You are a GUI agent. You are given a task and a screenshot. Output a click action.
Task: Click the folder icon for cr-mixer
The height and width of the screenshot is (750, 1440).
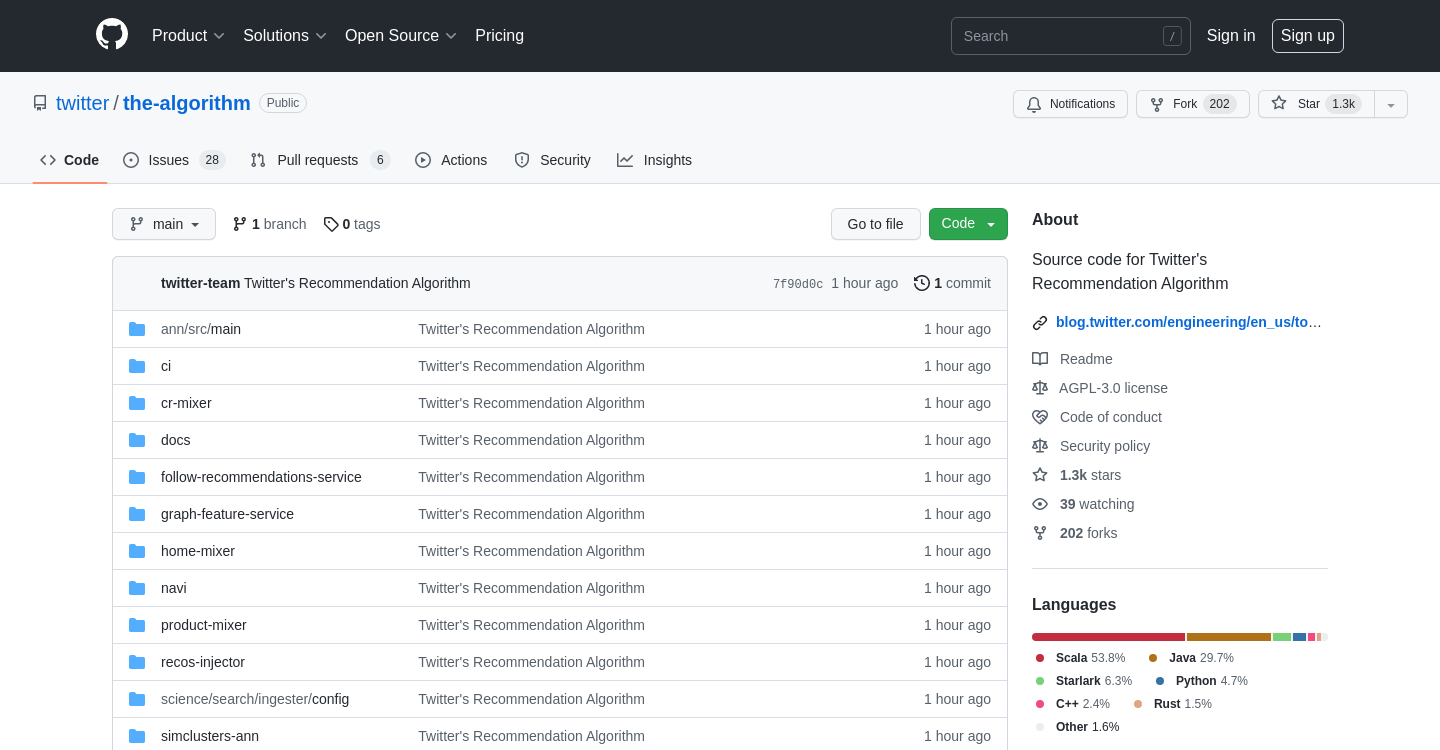pos(137,403)
